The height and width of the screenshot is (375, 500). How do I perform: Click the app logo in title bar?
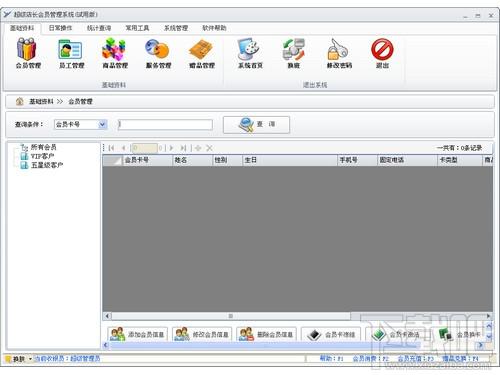click(x=7, y=14)
